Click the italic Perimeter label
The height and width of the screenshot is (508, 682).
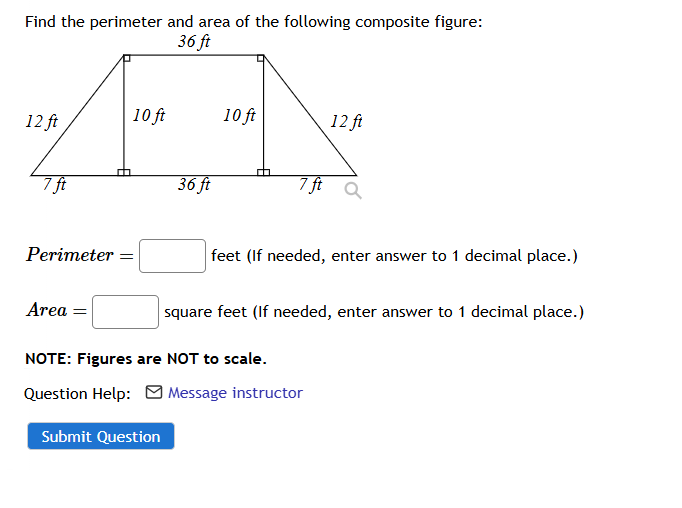[70, 255]
